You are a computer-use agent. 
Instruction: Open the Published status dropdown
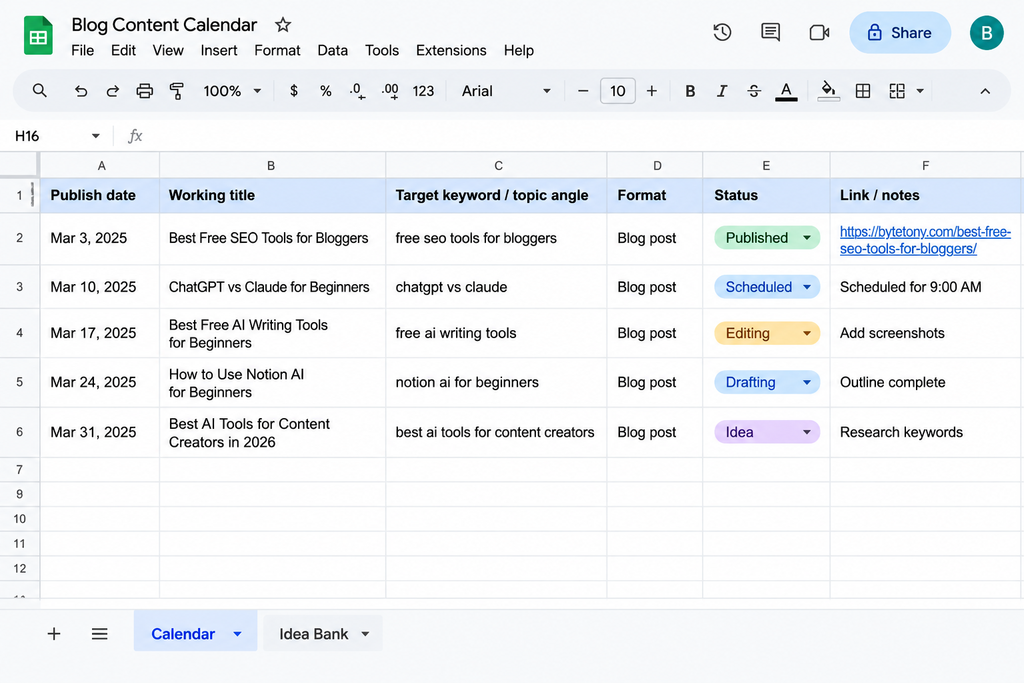pos(807,238)
